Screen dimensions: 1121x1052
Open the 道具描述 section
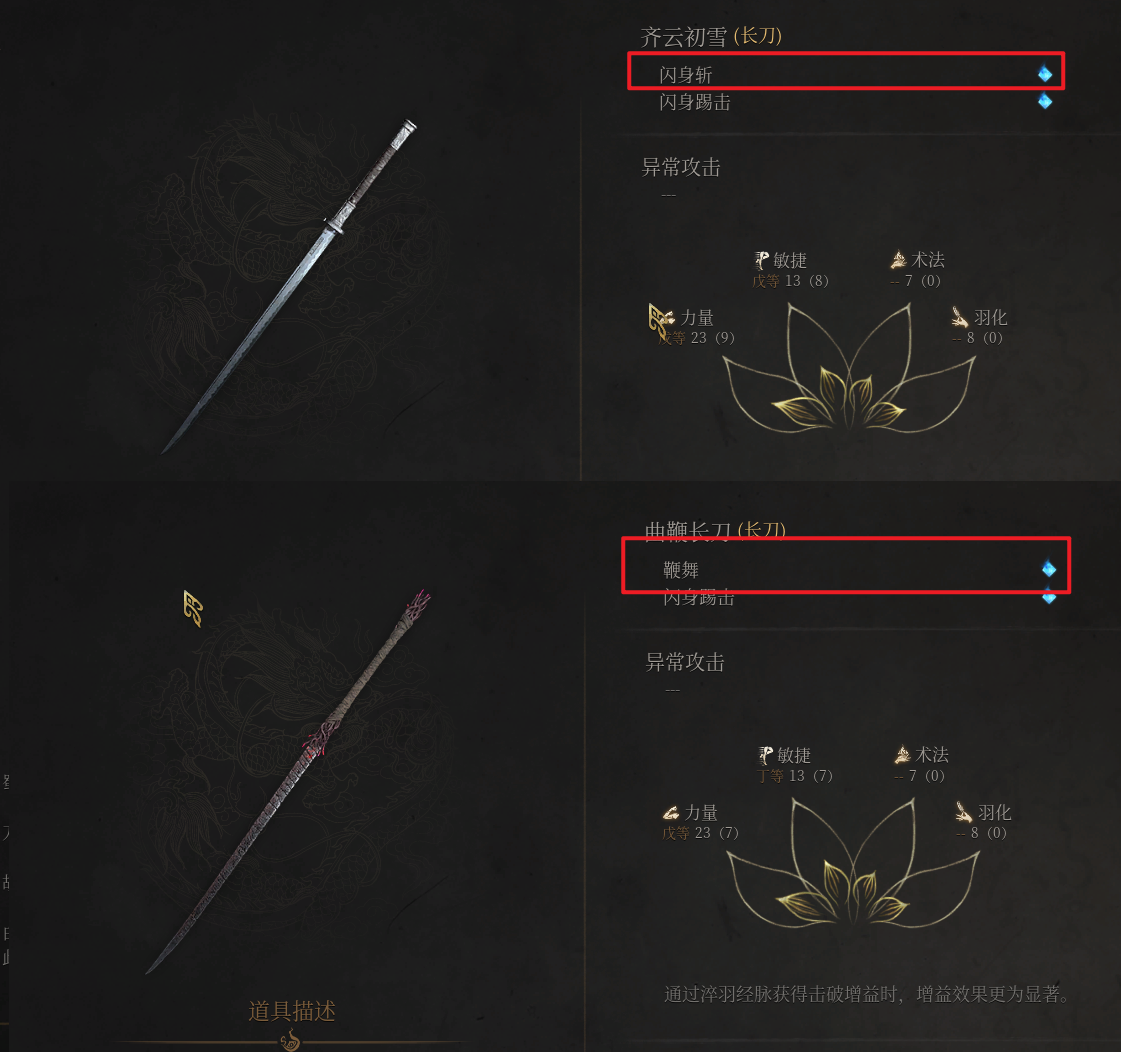coord(292,1011)
